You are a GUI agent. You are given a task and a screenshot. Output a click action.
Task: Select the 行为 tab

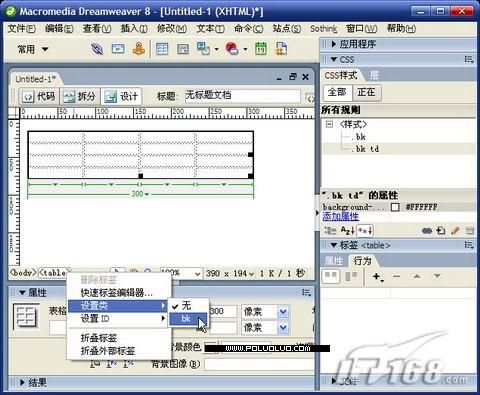tap(362, 261)
